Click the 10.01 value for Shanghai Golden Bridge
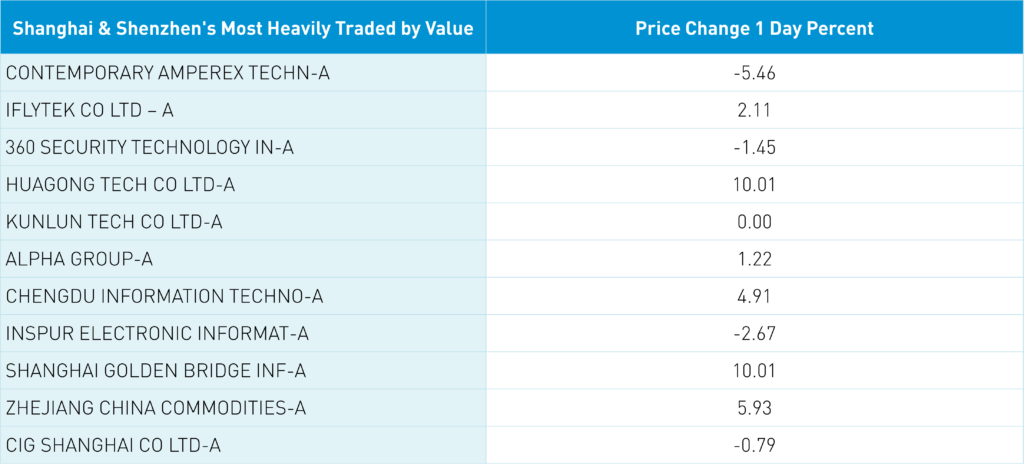 click(x=754, y=371)
